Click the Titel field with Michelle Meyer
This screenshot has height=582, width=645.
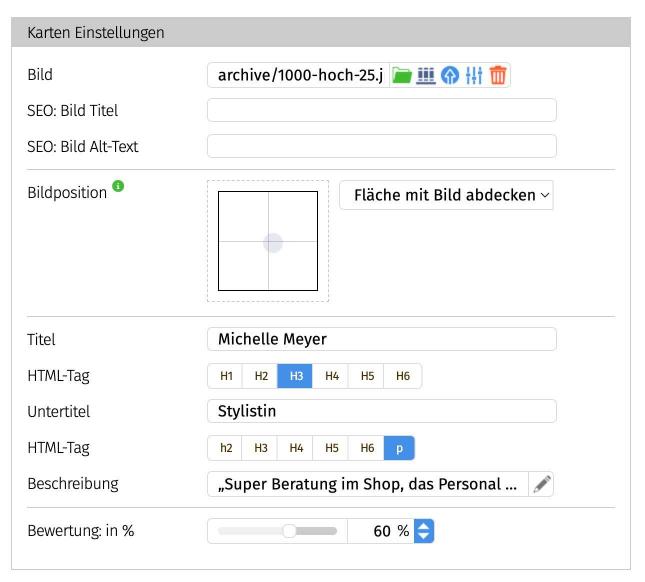[x=381, y=340]
